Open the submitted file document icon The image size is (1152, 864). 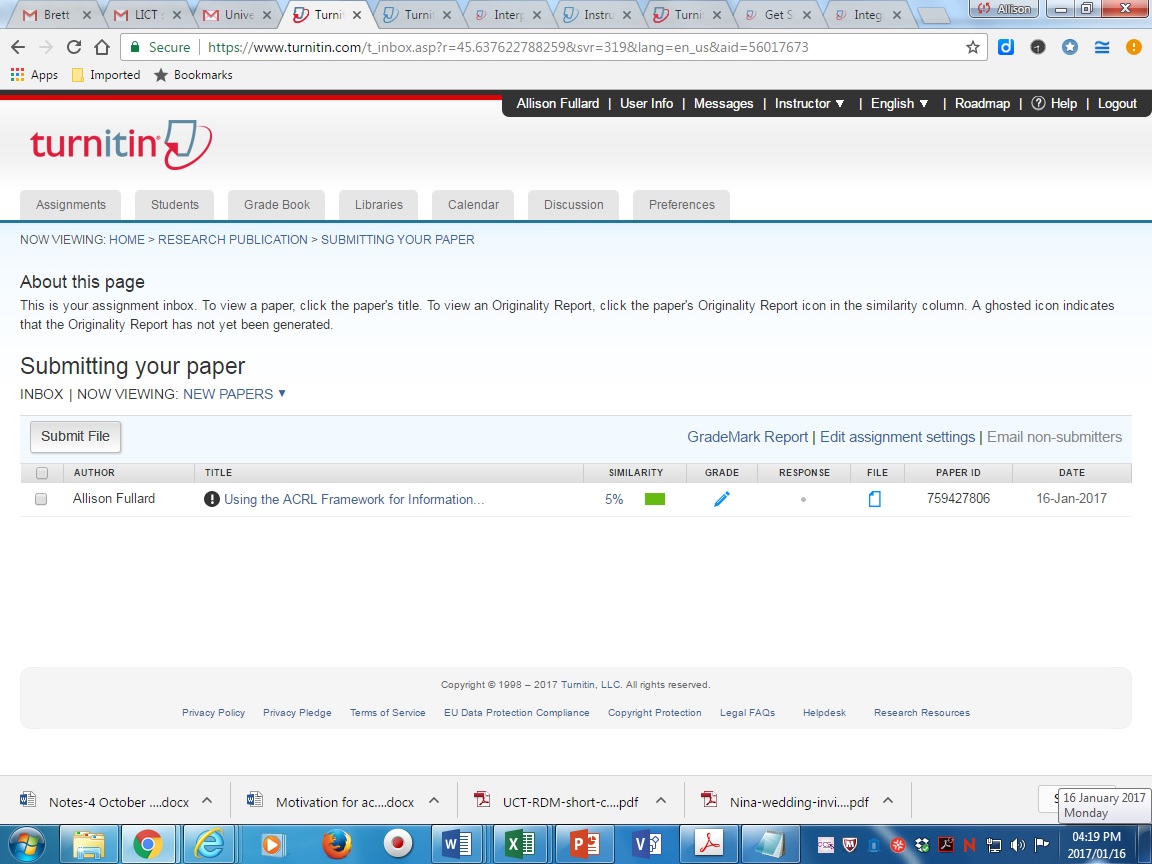pos(875,499)
